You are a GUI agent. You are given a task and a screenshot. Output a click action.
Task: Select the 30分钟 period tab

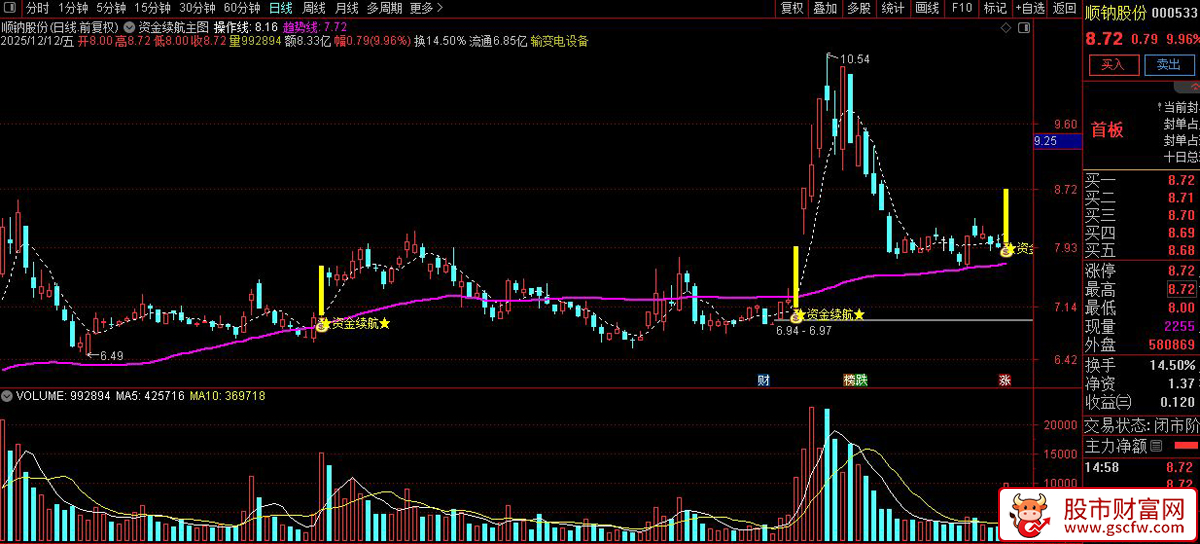click(197, 8)
